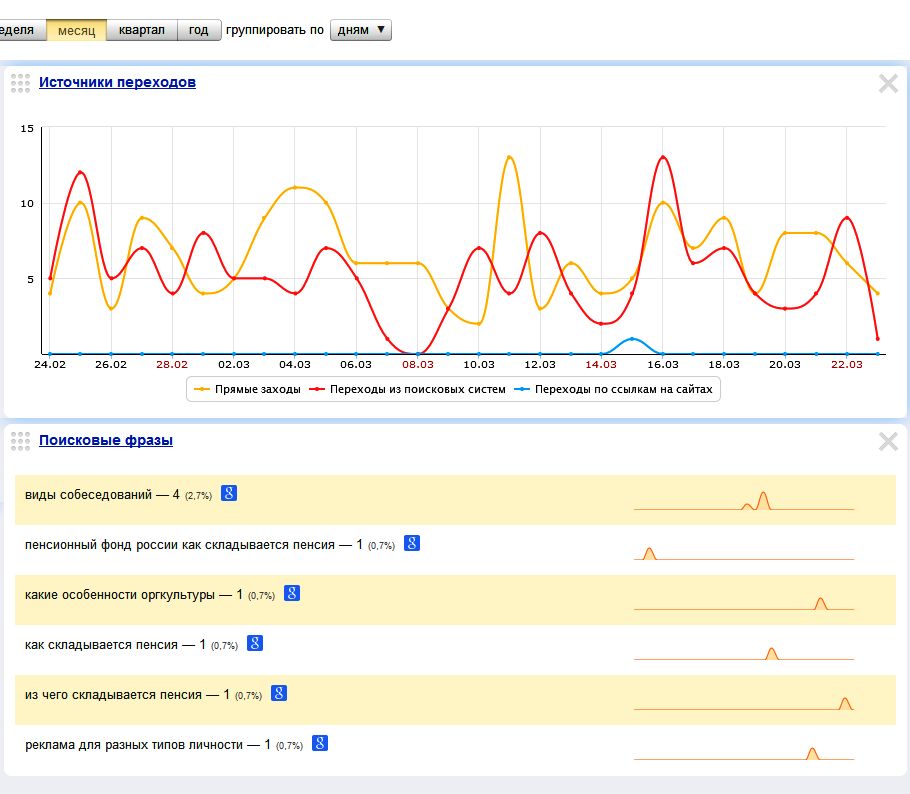
Task: Click phrase пенсионный фонд россии как складывается пенсия
Action: coord(179,544)
